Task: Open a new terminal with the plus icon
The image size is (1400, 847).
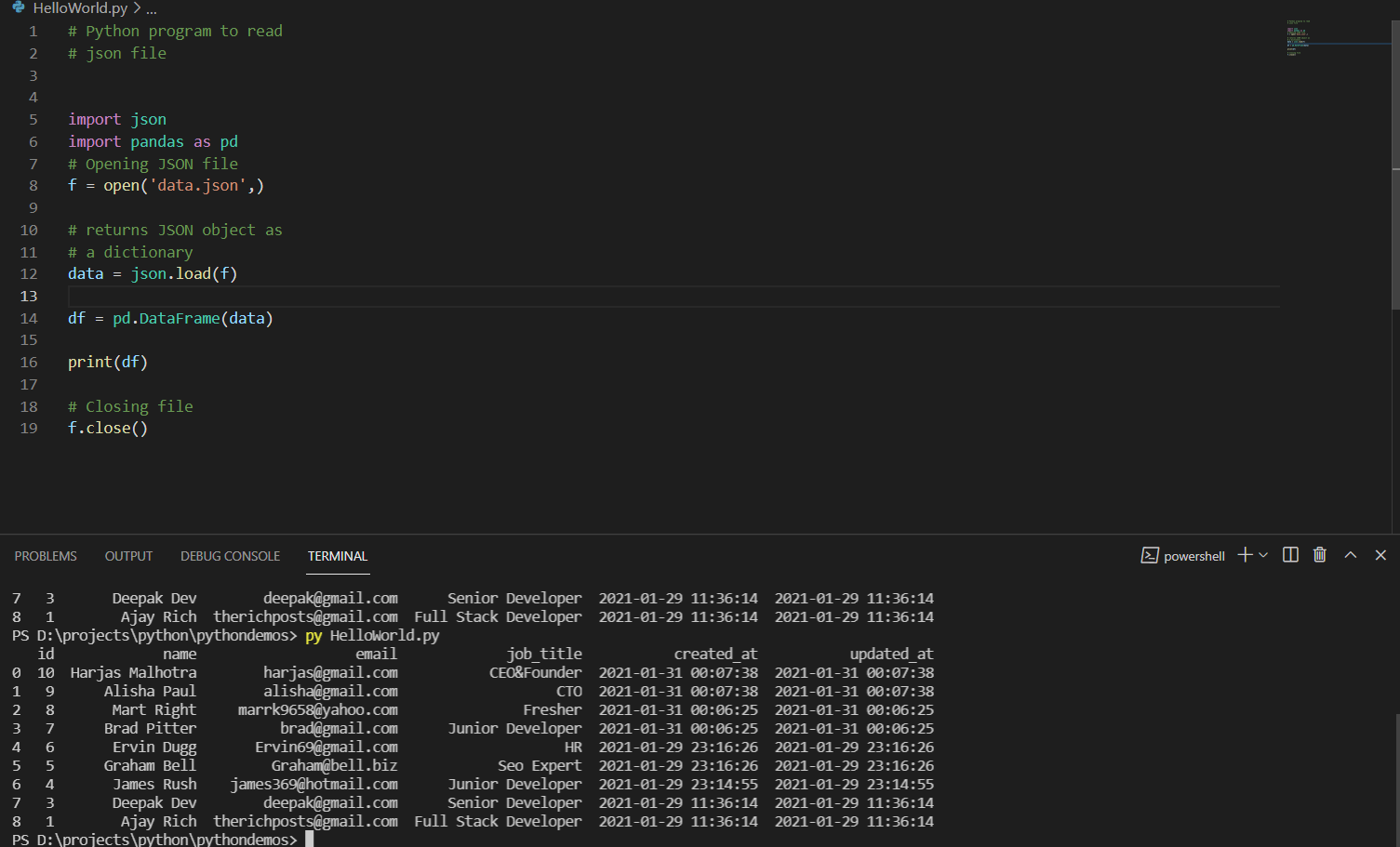Action: (1244, 555)
